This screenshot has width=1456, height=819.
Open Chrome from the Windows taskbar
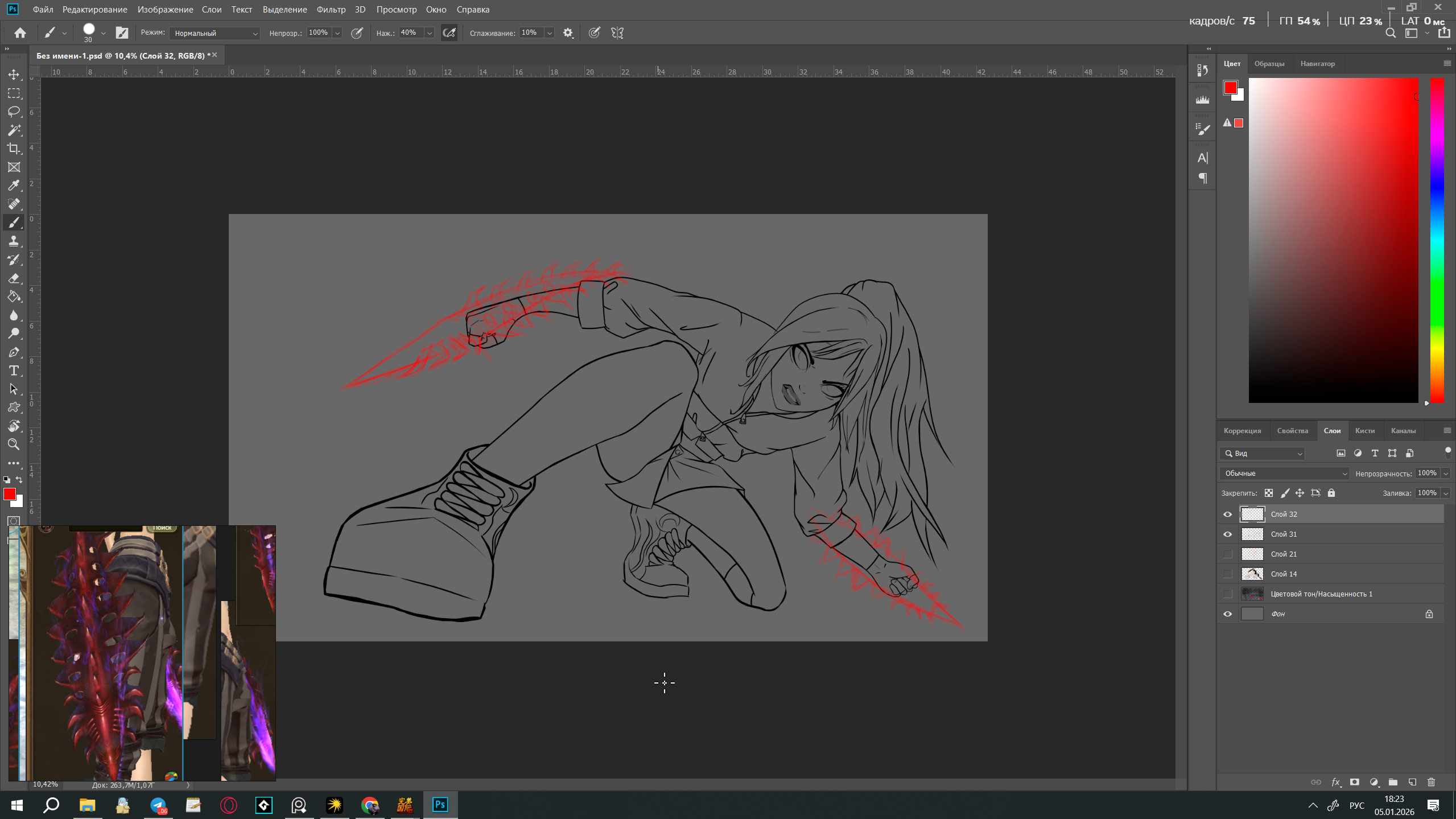[370, 805]
